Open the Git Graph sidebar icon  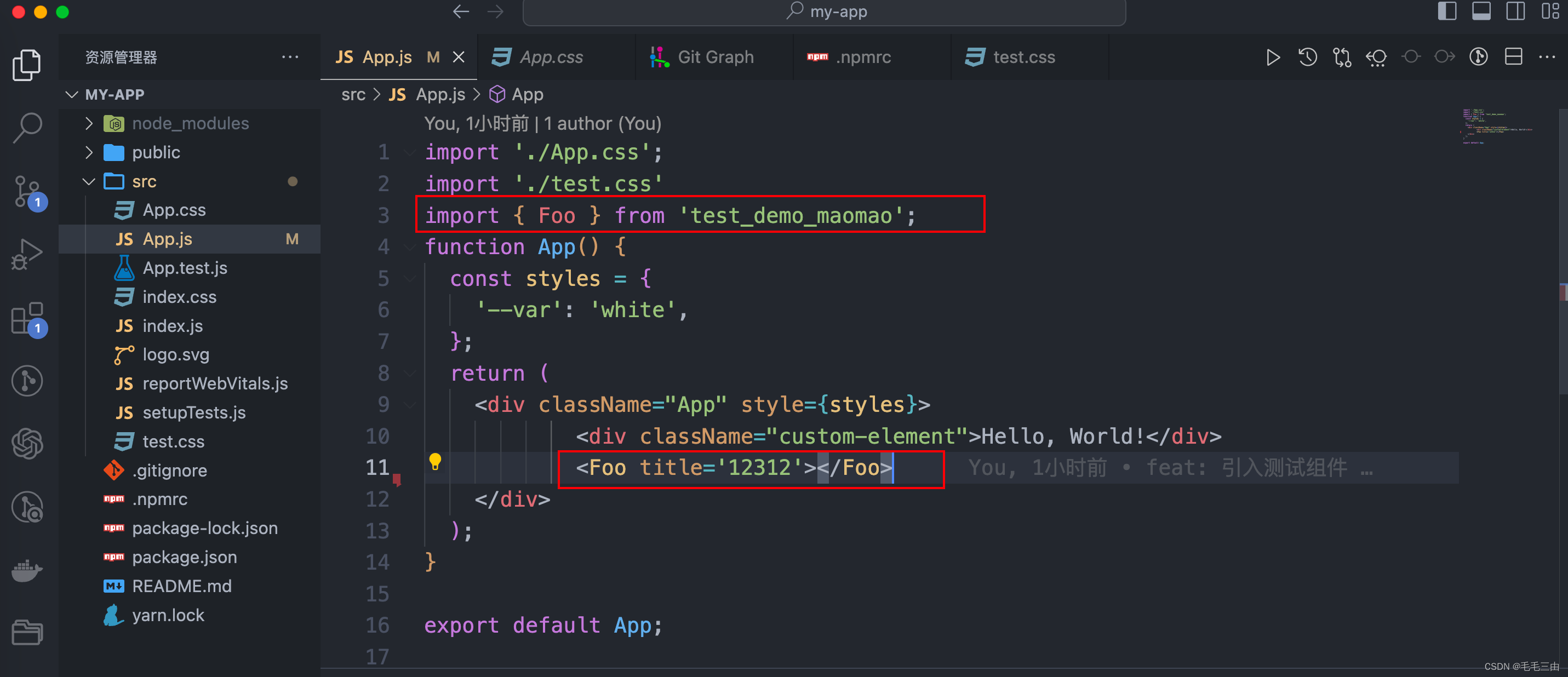(x=27, y=381)
